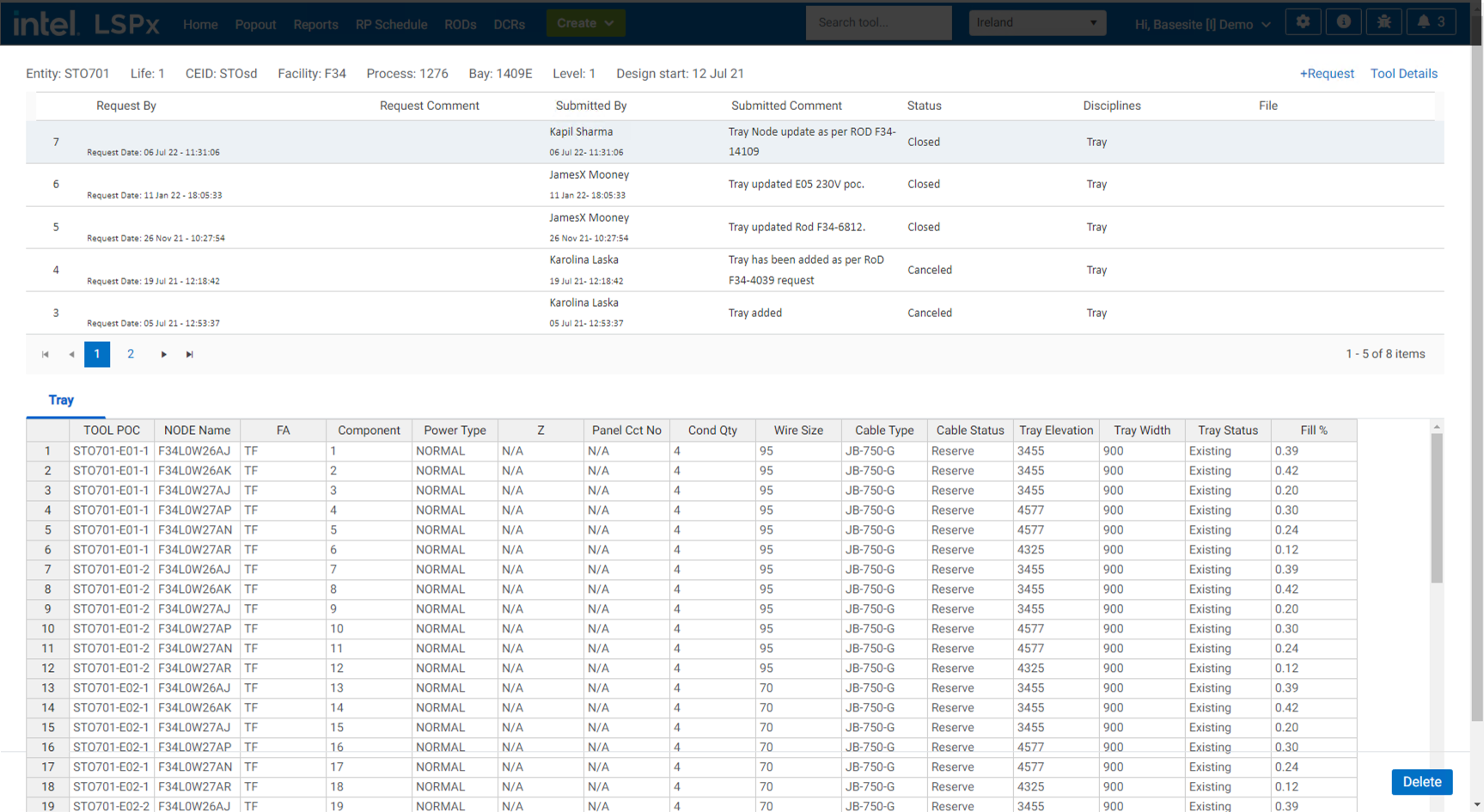Switch to the Tray tab
This screenshot has width=1484, height=812.
[x=61, y=400]
